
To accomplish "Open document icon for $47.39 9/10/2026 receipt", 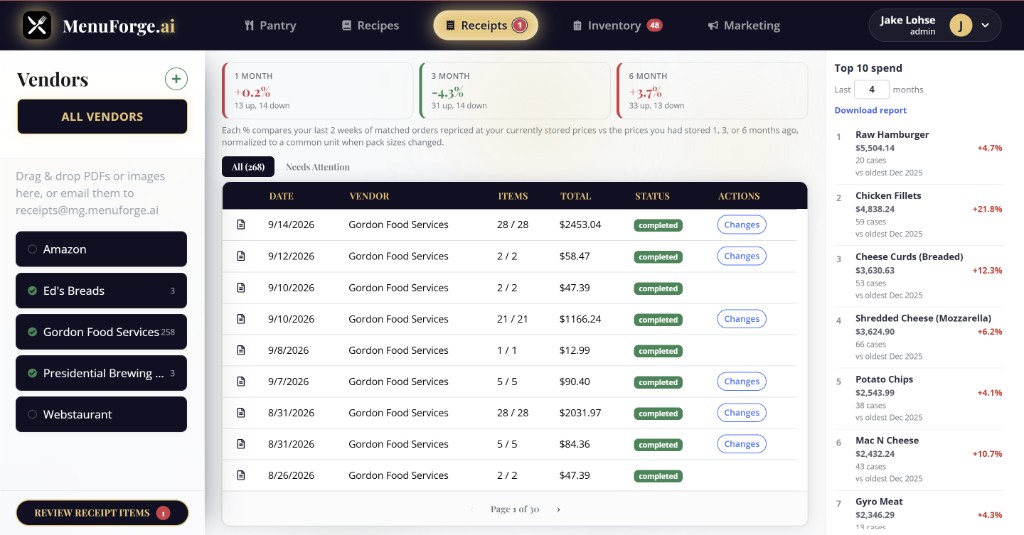I will 241,287.
